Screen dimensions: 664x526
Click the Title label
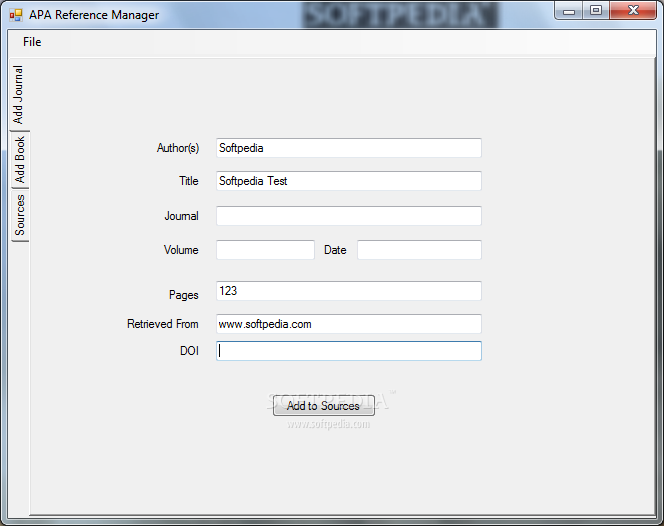pos(188,181)
